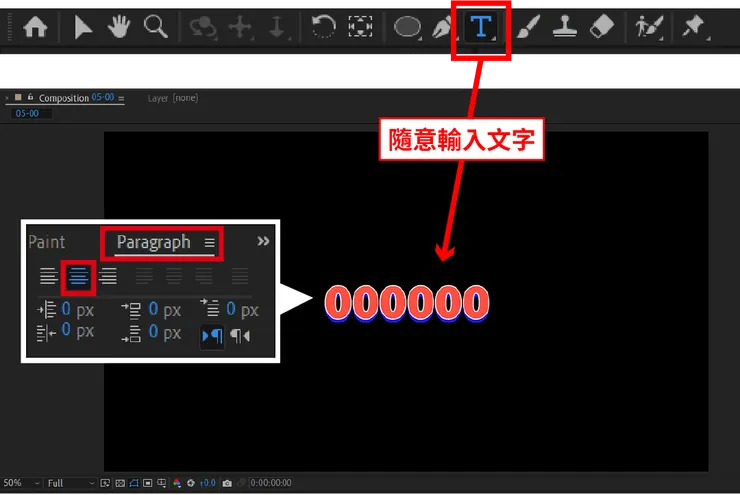
Task: Select the Roto Brush tool
Action: [649, 27]
